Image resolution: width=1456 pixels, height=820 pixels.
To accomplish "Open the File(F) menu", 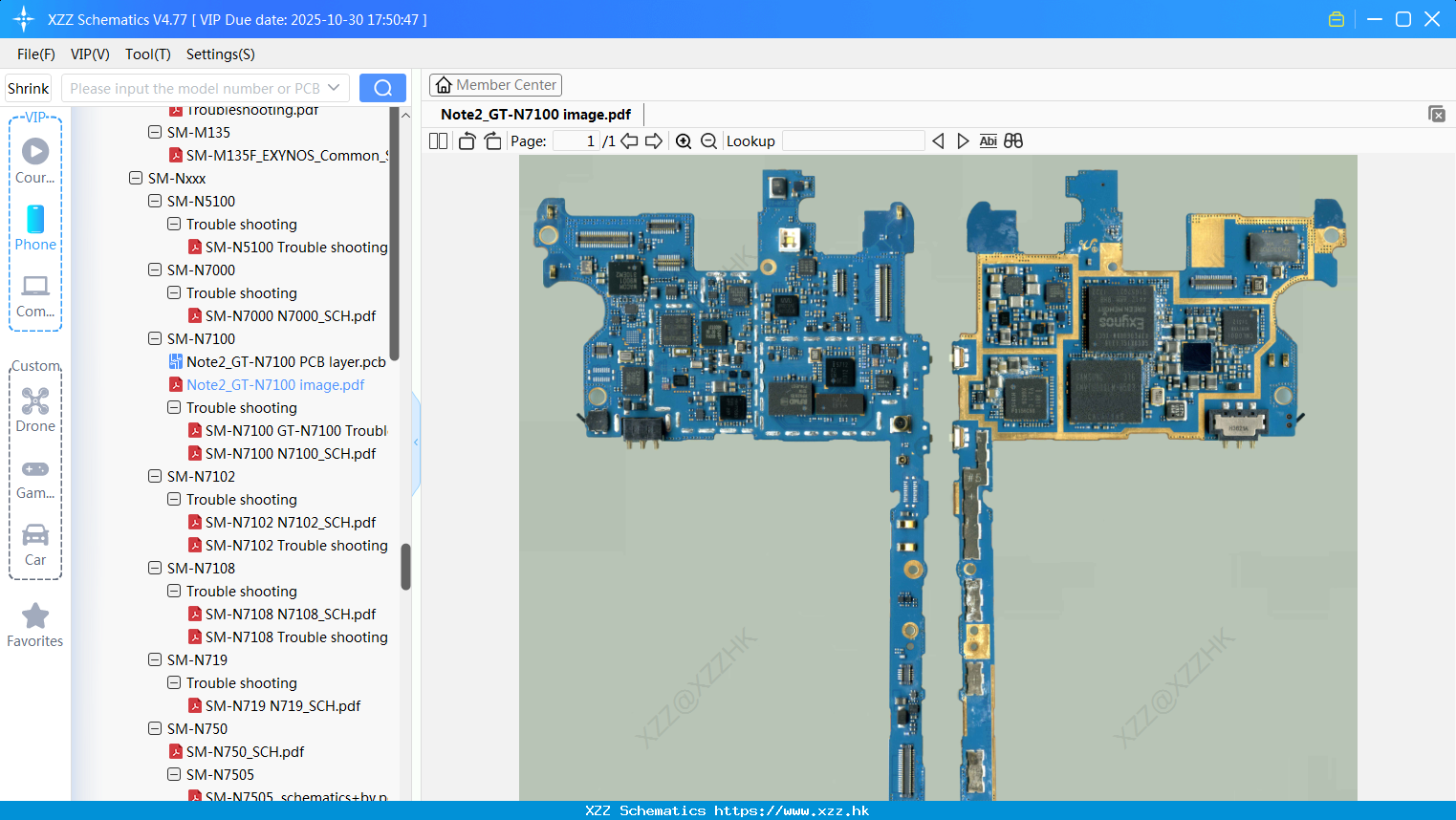I will coord(36,54).
